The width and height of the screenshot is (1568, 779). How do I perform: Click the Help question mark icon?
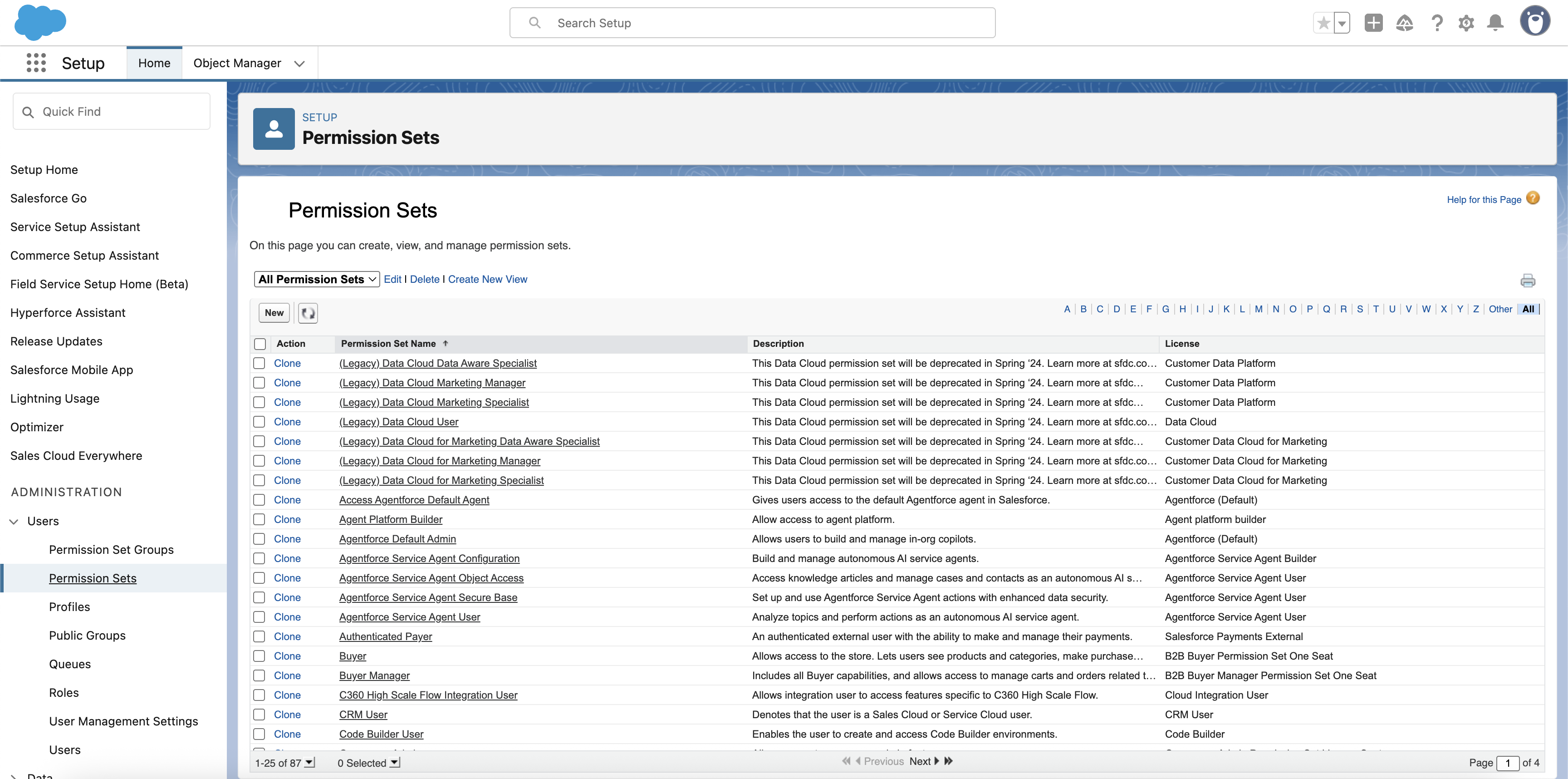click(1437, 23)
